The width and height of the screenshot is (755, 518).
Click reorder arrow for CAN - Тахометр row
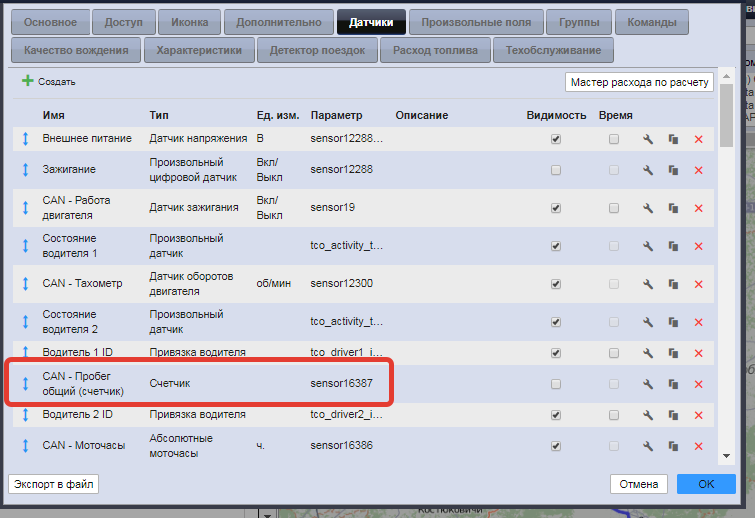(26, 284)
